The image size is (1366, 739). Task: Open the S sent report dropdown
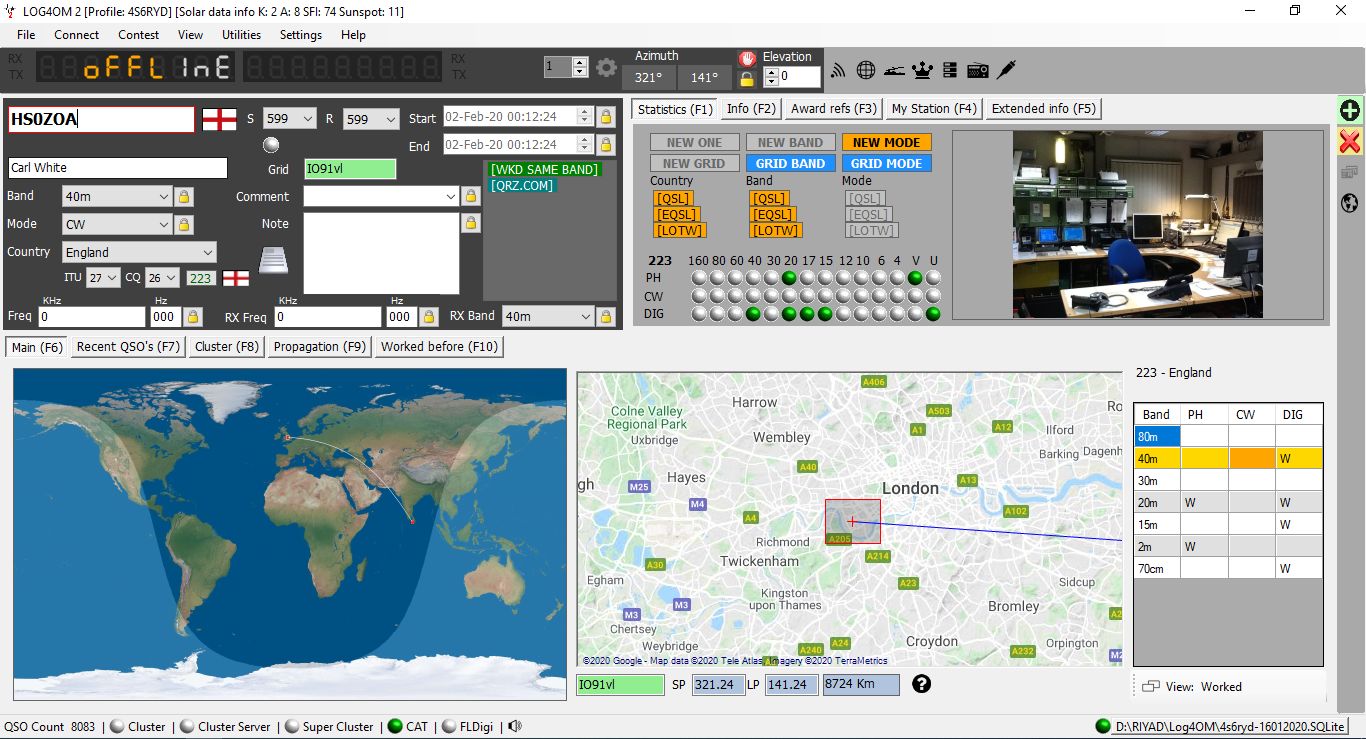(307, 119)
